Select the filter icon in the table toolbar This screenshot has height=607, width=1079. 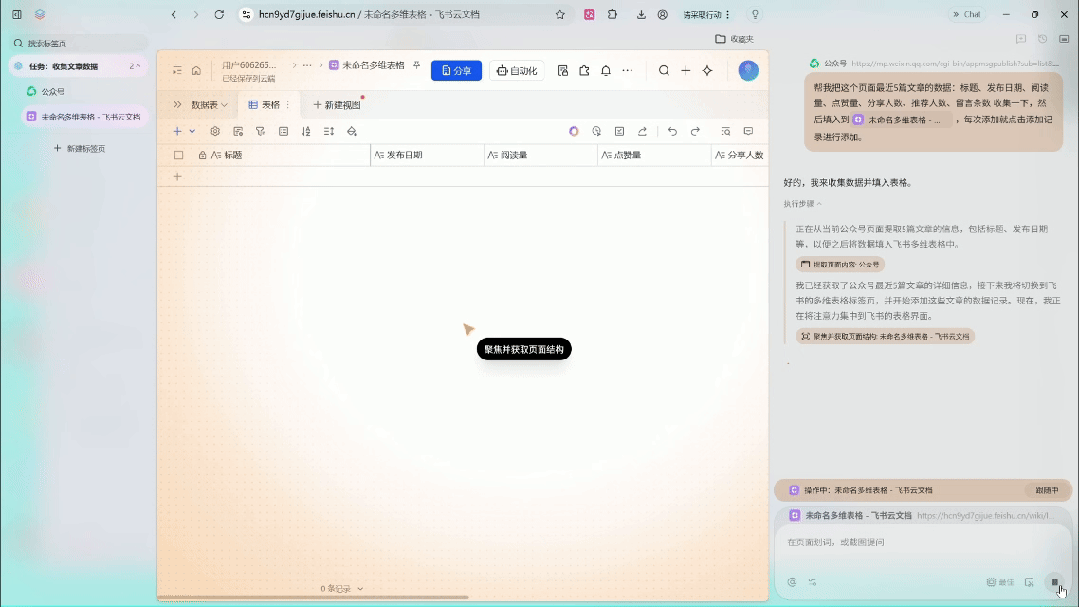pos(261,131)
